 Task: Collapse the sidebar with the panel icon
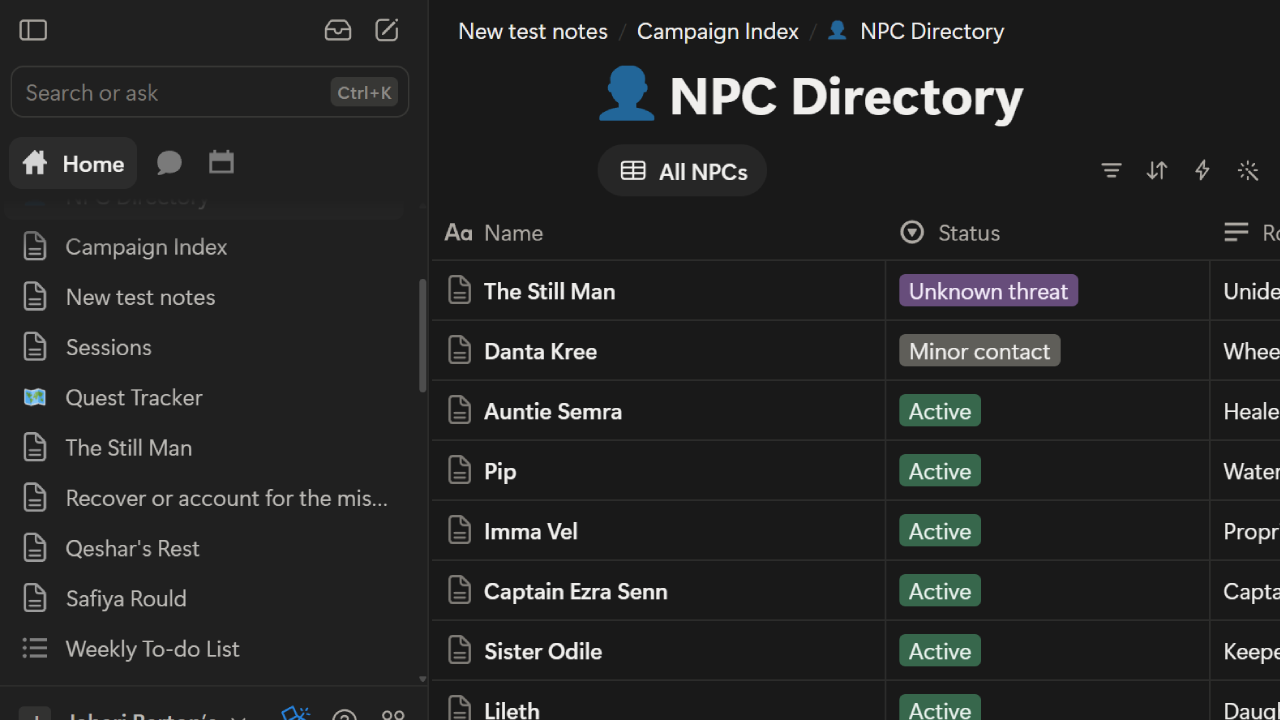coord(33,30)
